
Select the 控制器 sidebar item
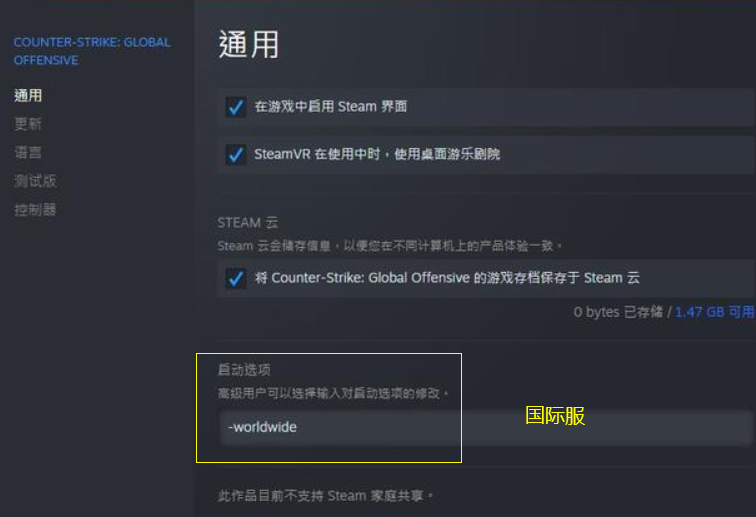35,210
